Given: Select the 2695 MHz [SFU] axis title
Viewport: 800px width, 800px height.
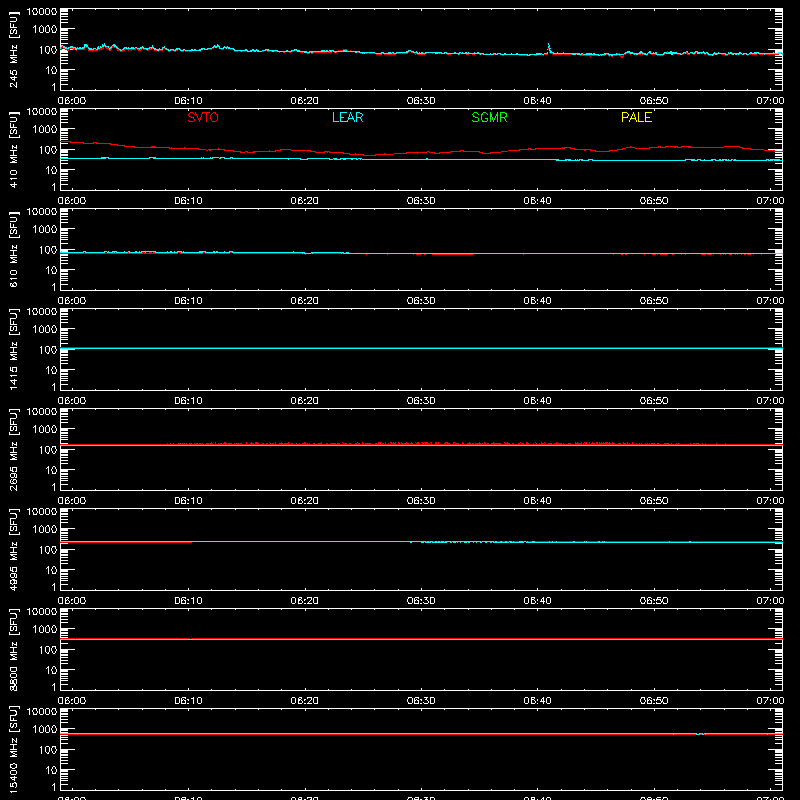Looking at the screenshot, I should coord(13,449).
